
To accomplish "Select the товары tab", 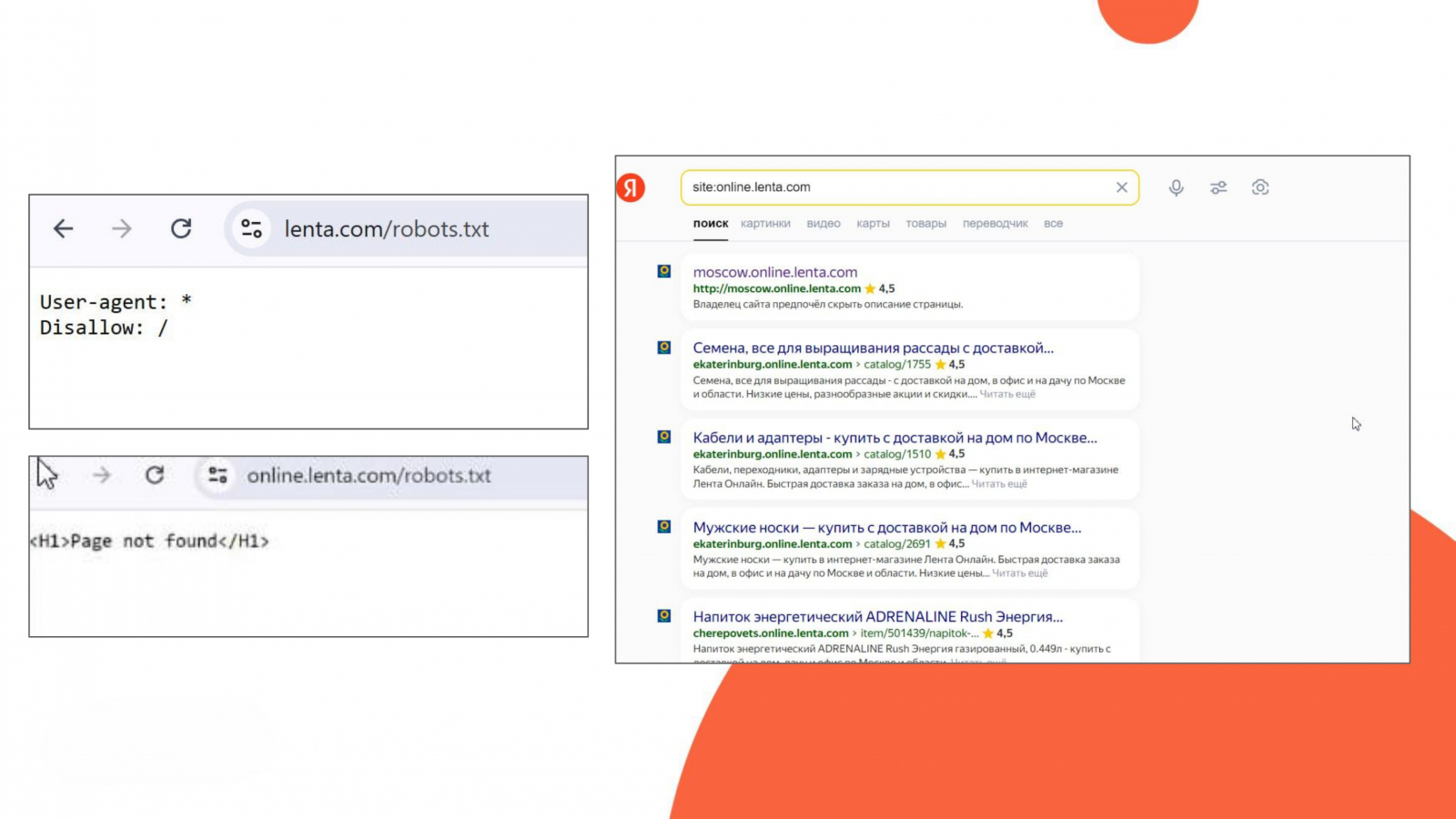I will [925, 223].
